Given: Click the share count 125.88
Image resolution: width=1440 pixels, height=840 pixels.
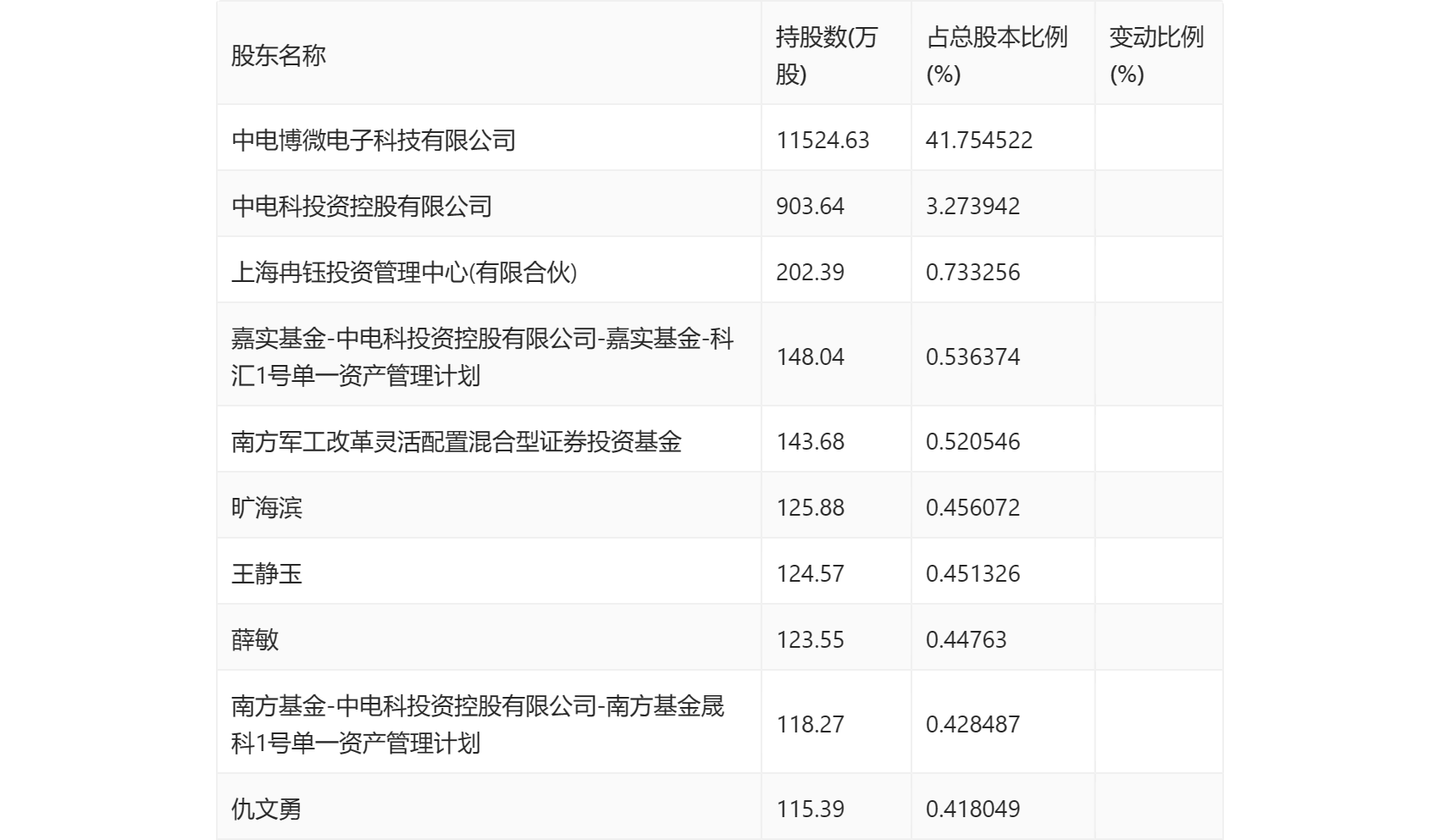Looking at the screenshot, I should 810,507.
